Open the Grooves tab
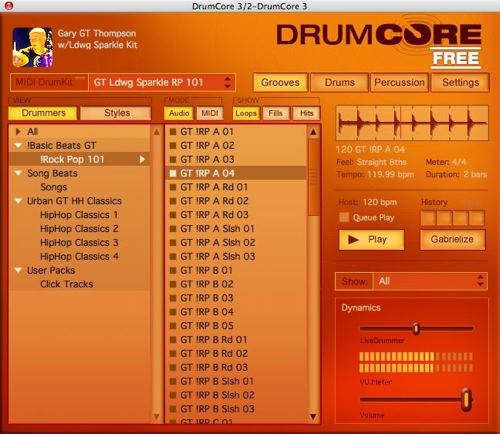 tap(280, 82)
